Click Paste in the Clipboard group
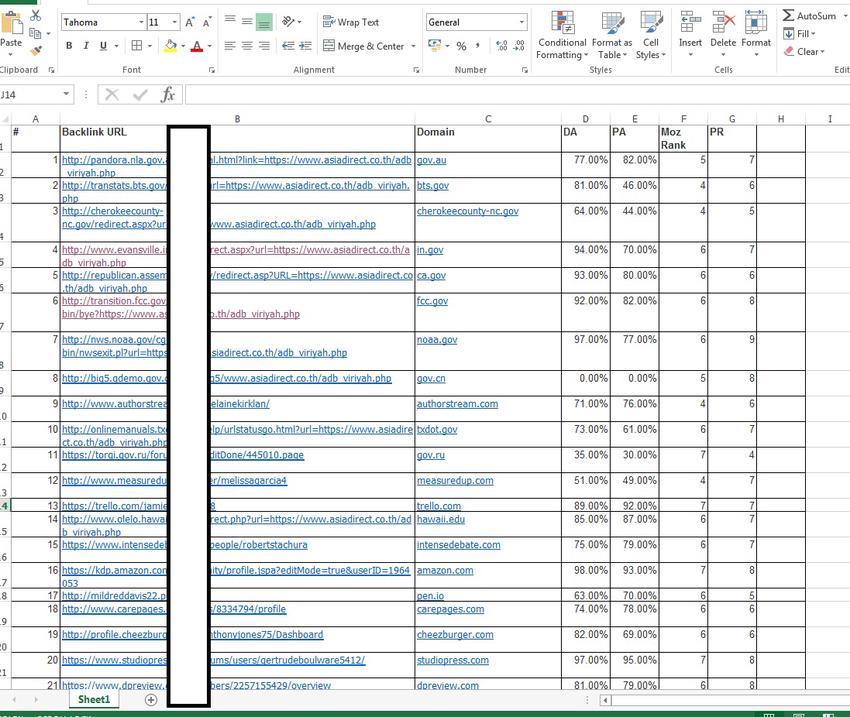The height and width of the screenshot is (717, 850). pyautogui.click(x=11, y=35)
